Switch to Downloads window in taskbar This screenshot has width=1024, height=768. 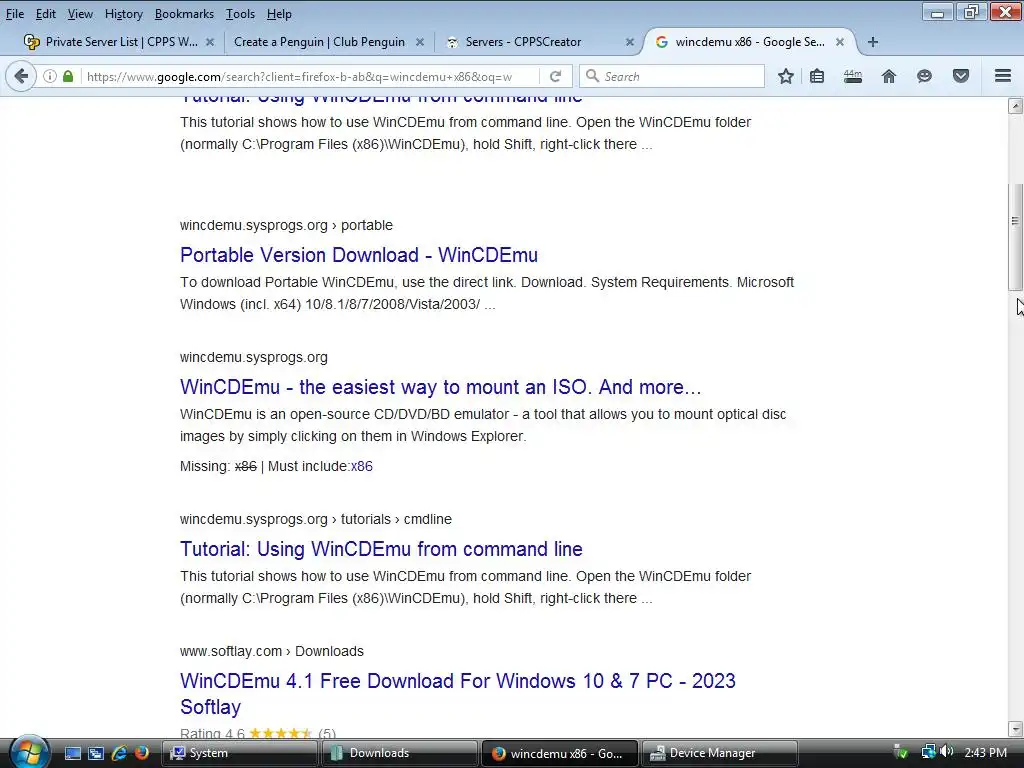[x=400, y=753]
